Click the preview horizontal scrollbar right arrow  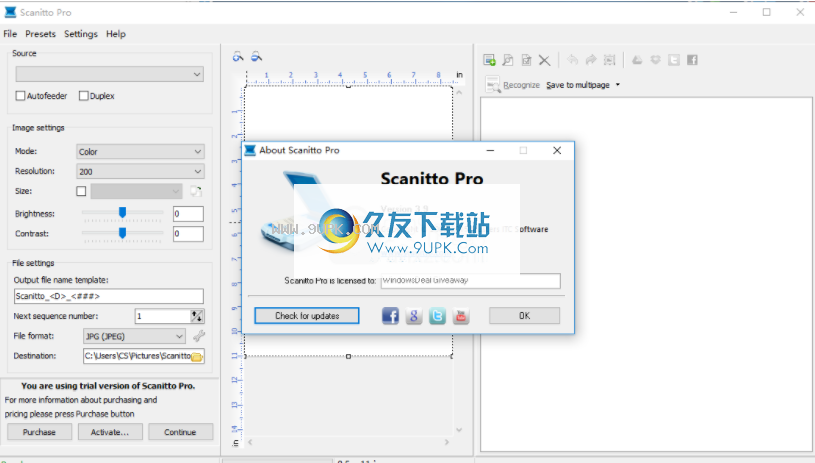pos(446,442)
